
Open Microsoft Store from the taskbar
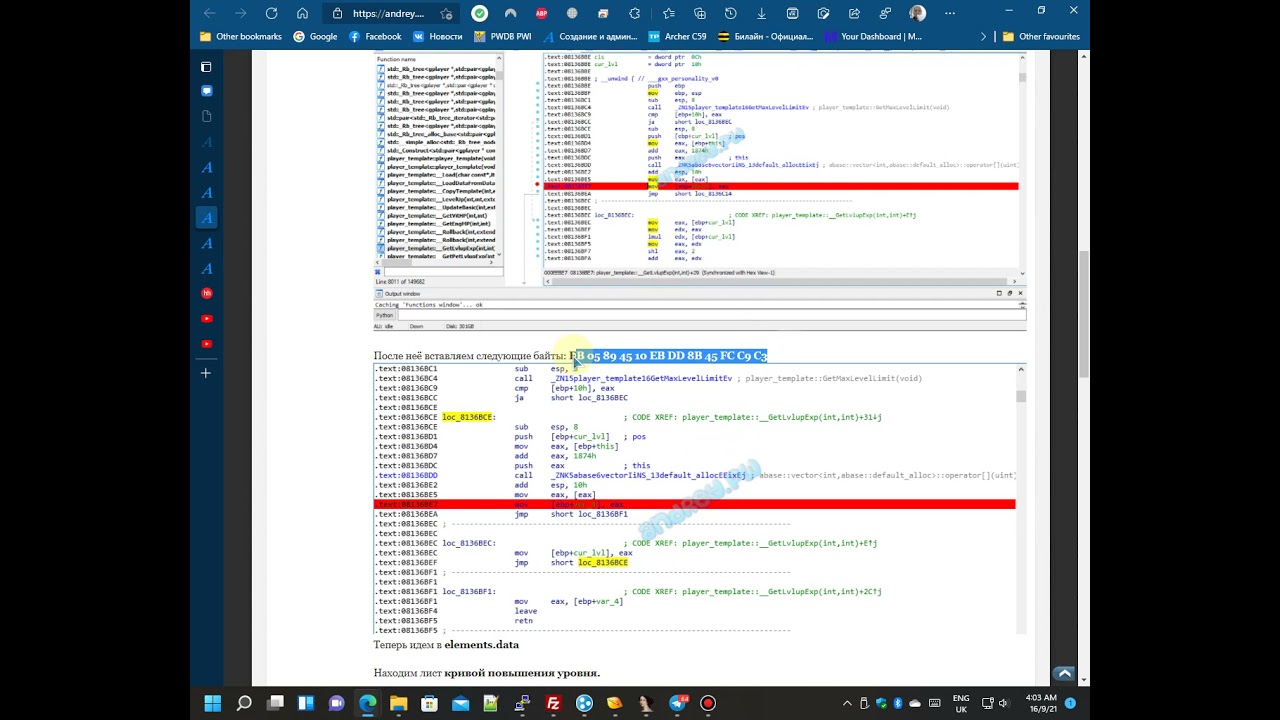(429, 703)
